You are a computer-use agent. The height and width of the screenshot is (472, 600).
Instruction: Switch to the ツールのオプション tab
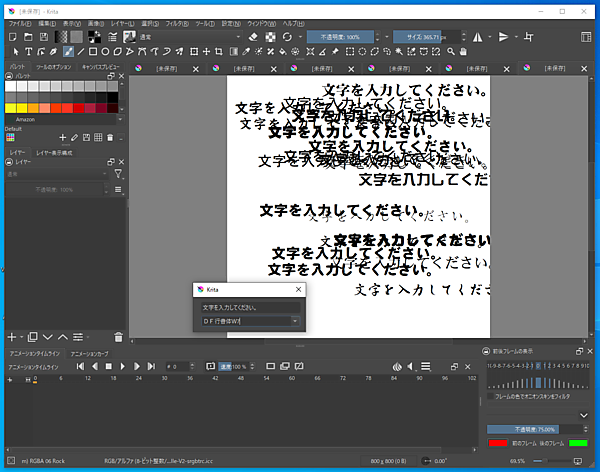pyautogui.click(x=54, y=67)
